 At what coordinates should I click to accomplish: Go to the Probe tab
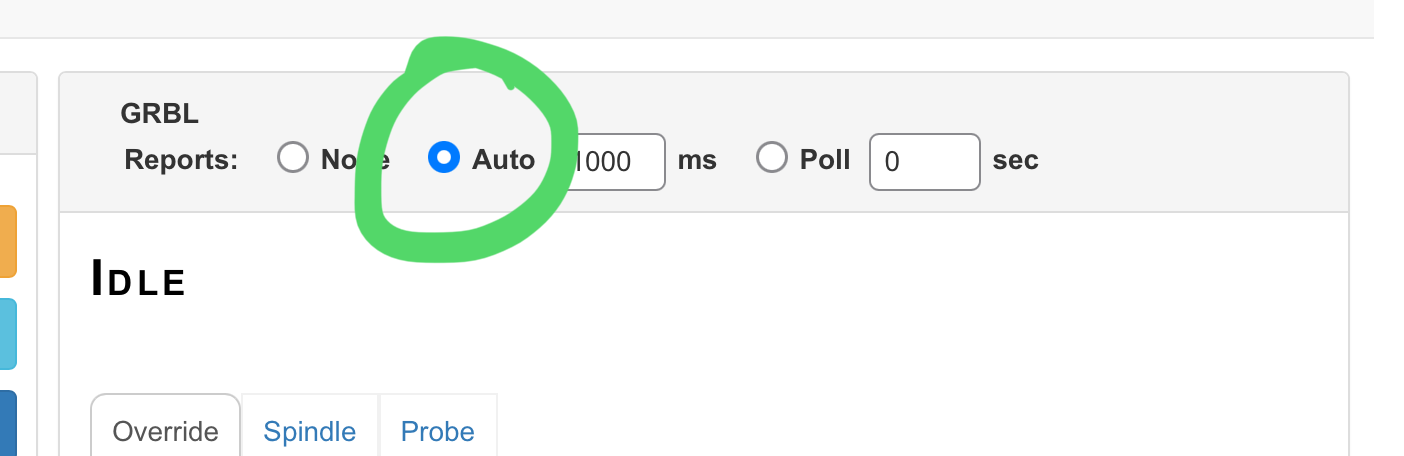(437, 431)
